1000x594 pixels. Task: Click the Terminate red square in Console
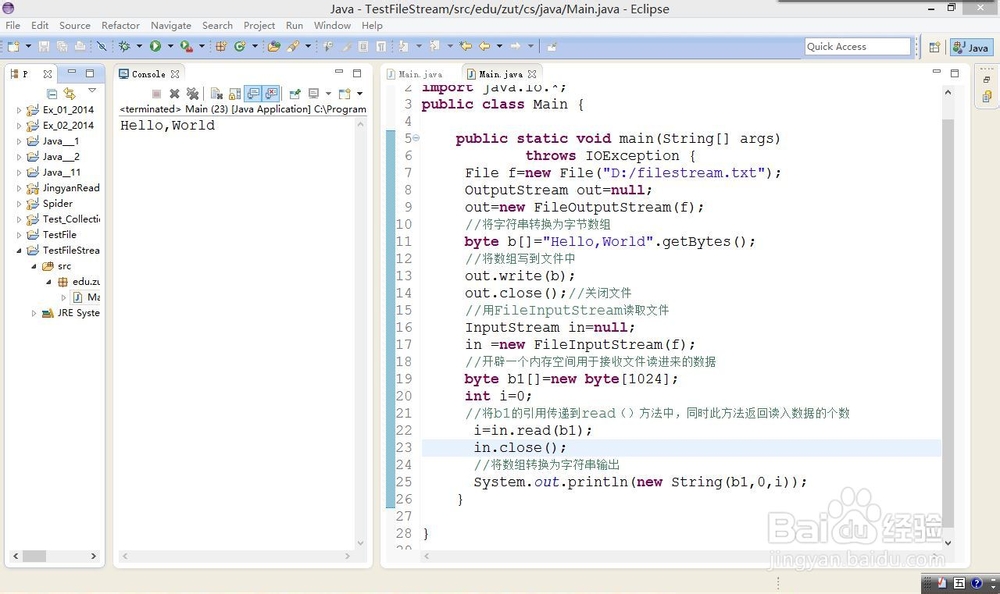pyautogui.click(x=156, y=94)
